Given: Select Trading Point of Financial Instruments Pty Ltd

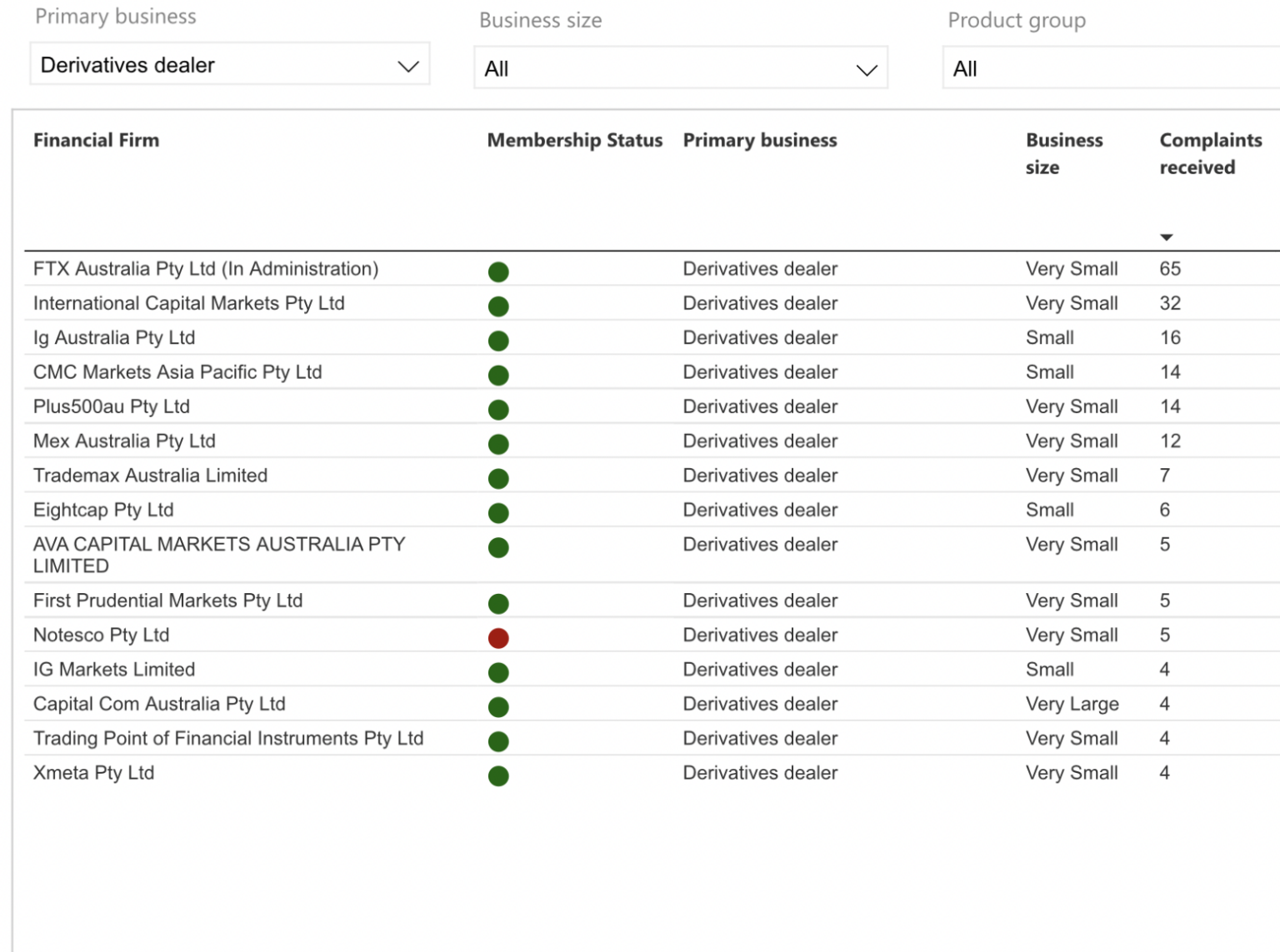Looking at the screenshot, I should click(228, 738).
